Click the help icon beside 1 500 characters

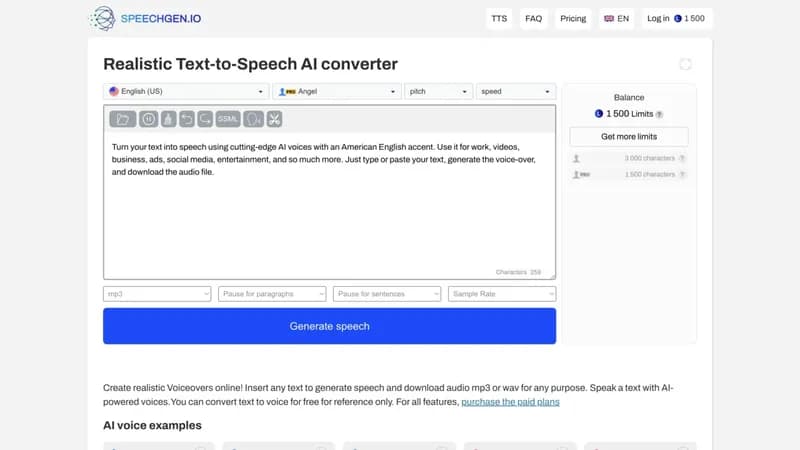point(682,174)
